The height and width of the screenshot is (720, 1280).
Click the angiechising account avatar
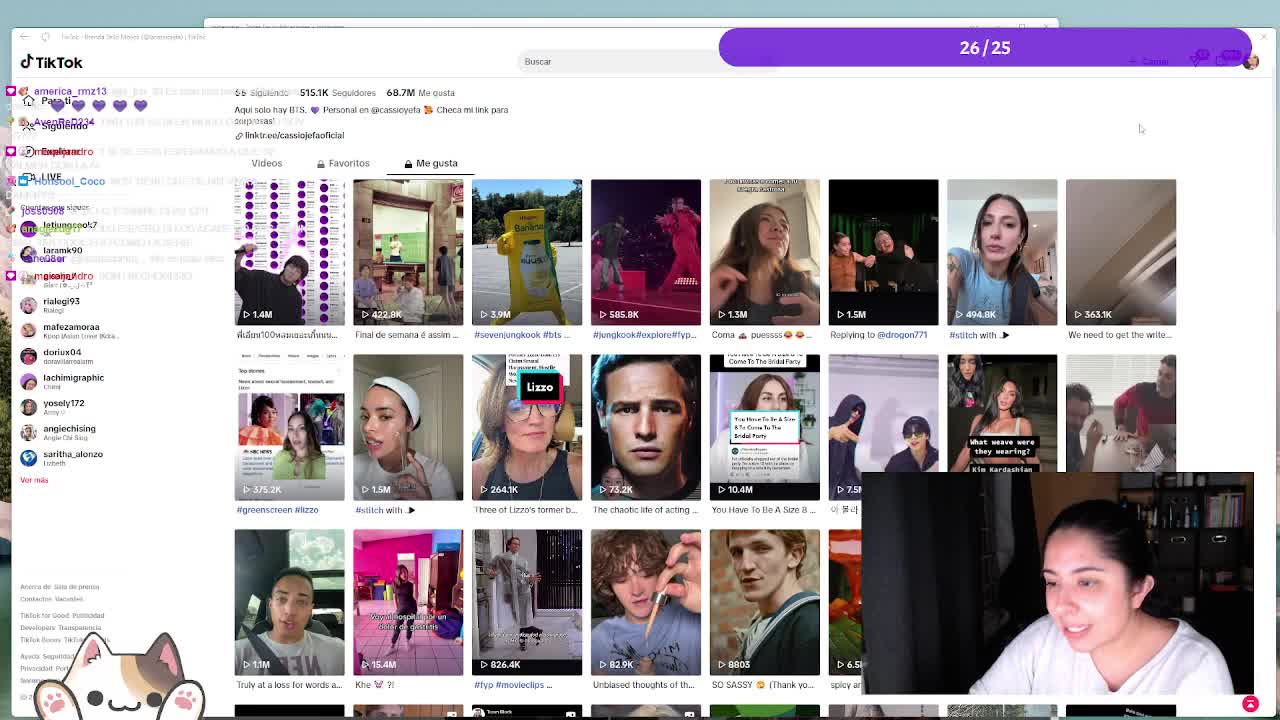(x=29, y=432)
